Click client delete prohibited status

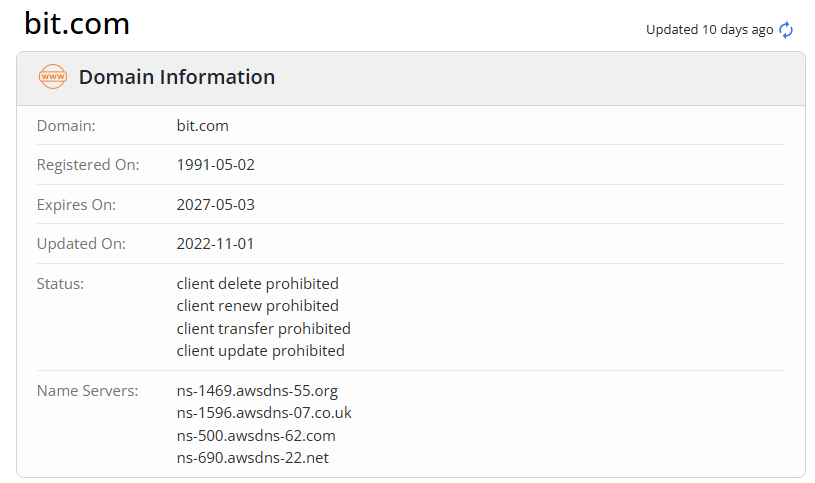(x=258, y=283)
